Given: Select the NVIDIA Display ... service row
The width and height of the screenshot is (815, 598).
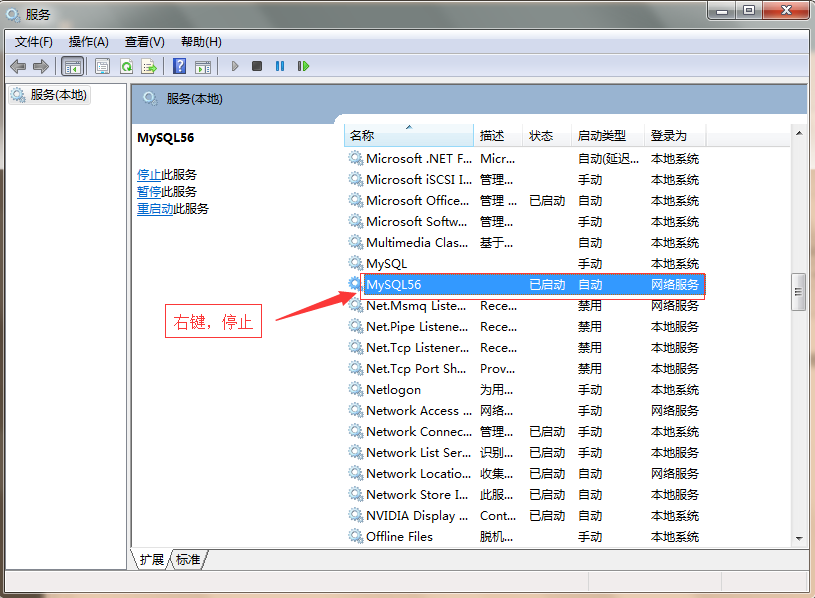Looking at the screenshot, I should pos(524,516).
